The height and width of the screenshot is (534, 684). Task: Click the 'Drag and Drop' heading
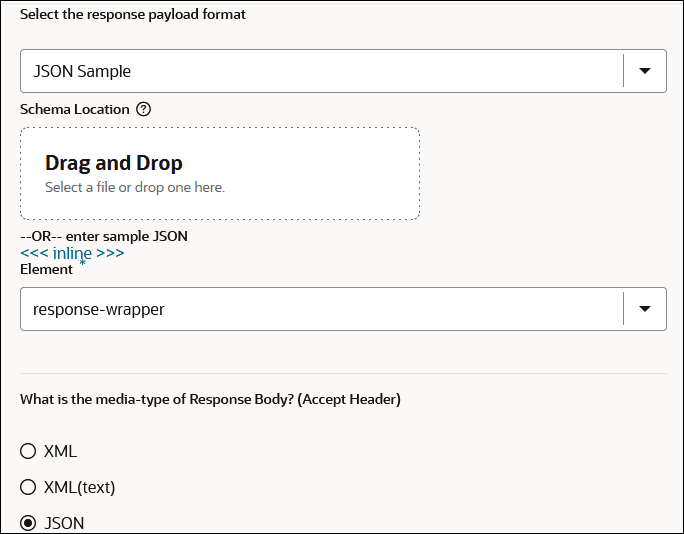pyautogui.click(x=114, y=163)
